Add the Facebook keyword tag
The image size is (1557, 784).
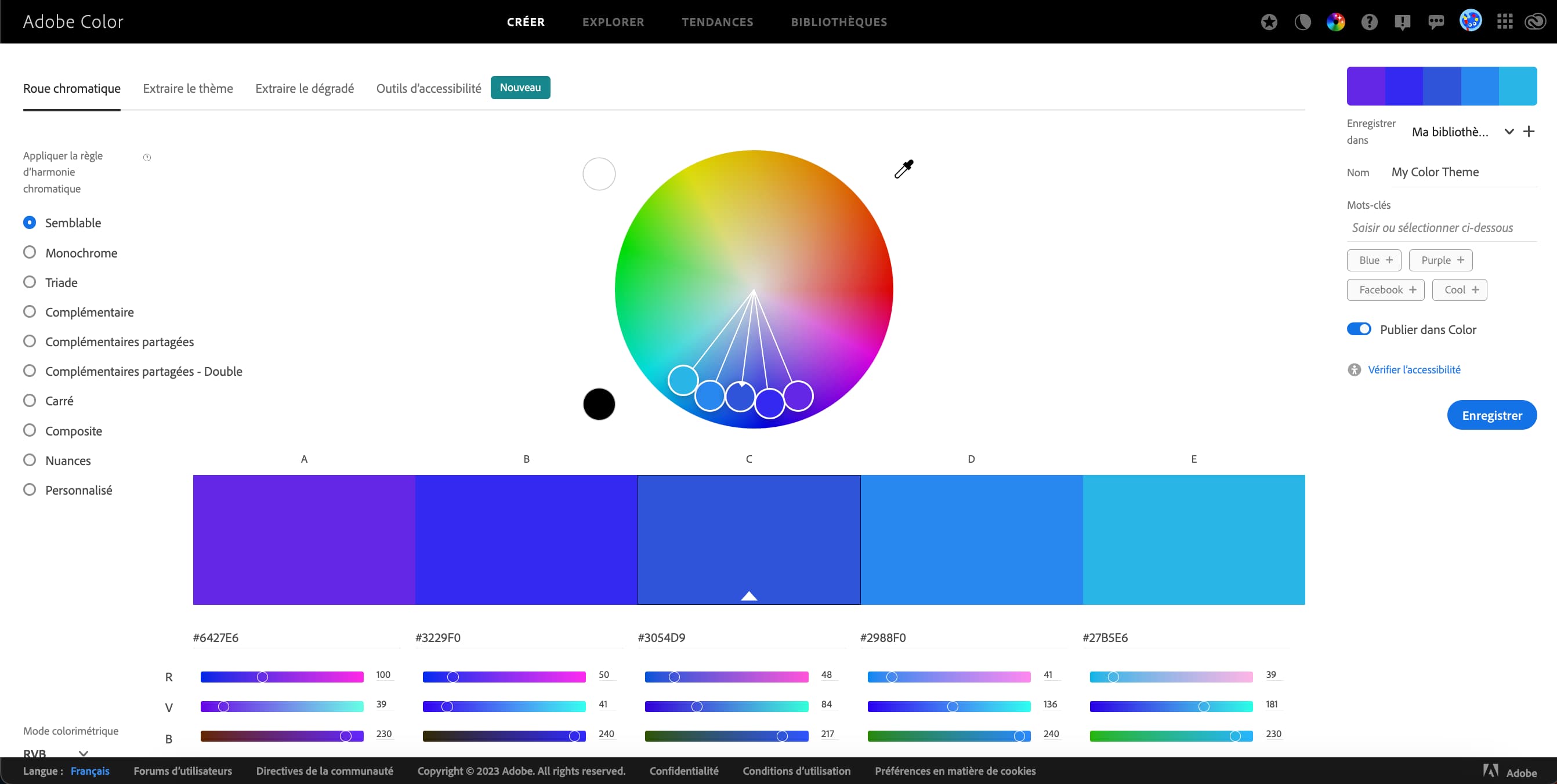[x=1385, y=290]
